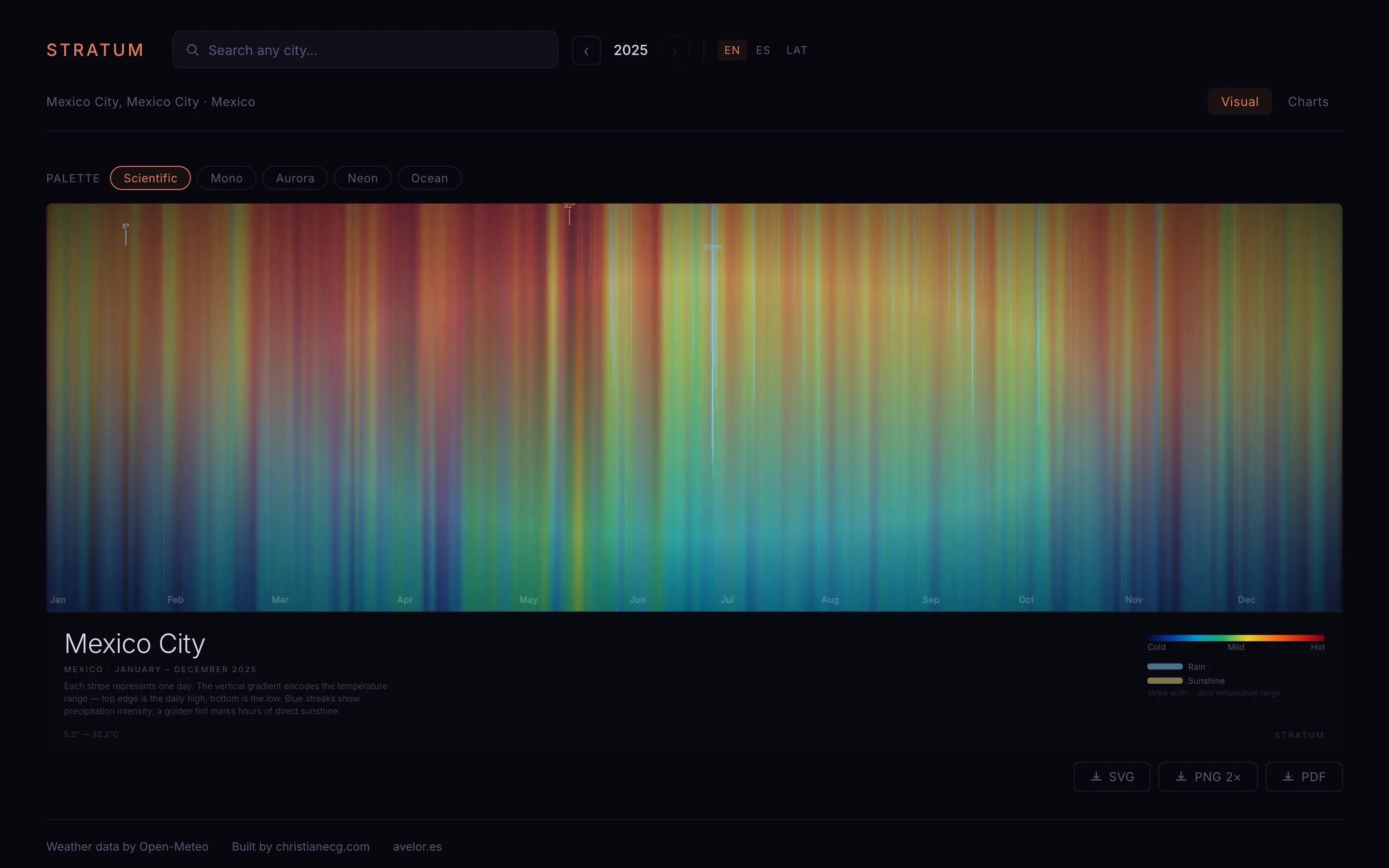Viewport: 1389px width, 868px height.
Task: Click the Hot legend label
Action: pyautogui.click(x=1317, y=647)
